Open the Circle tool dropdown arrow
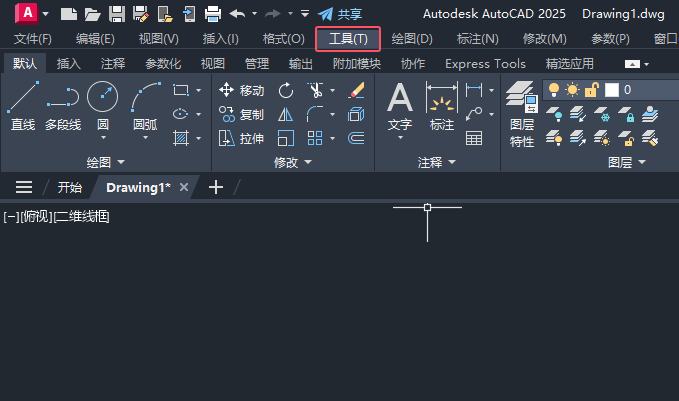This screenshot has width=679, height=401. click(103, 138)
